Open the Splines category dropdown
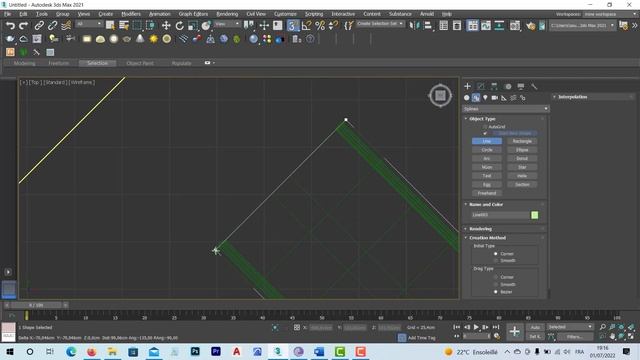The image size is (640, 360). pos(505,109)
